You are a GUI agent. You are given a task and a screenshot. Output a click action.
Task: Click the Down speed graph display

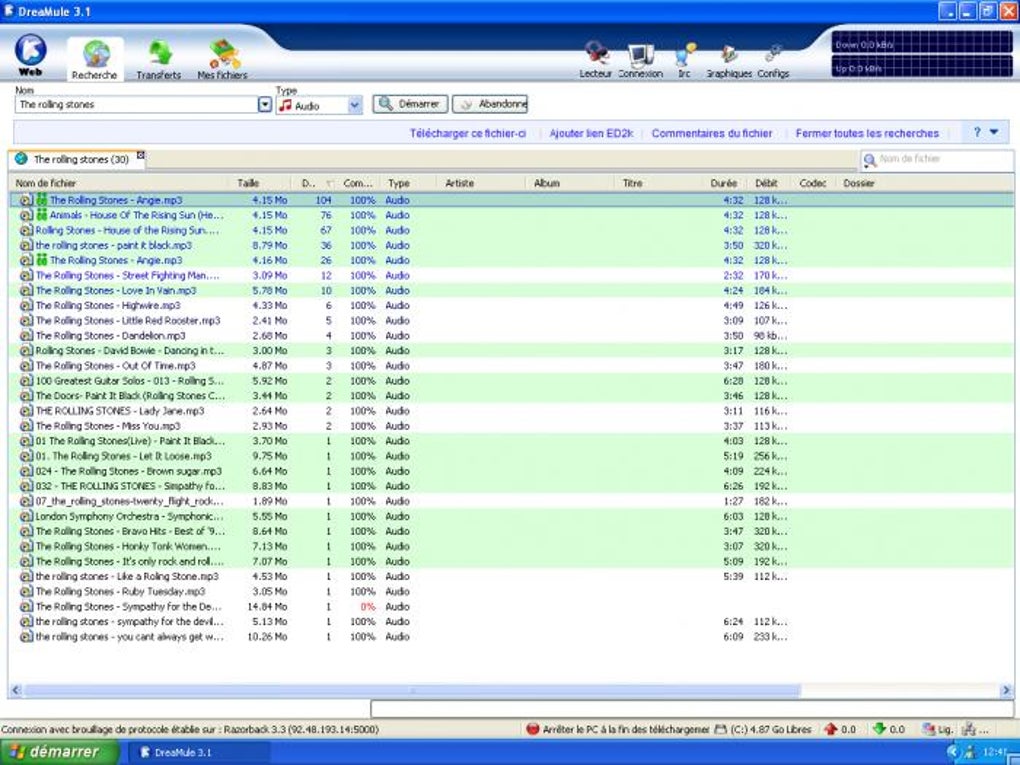(x=922, y=43)
